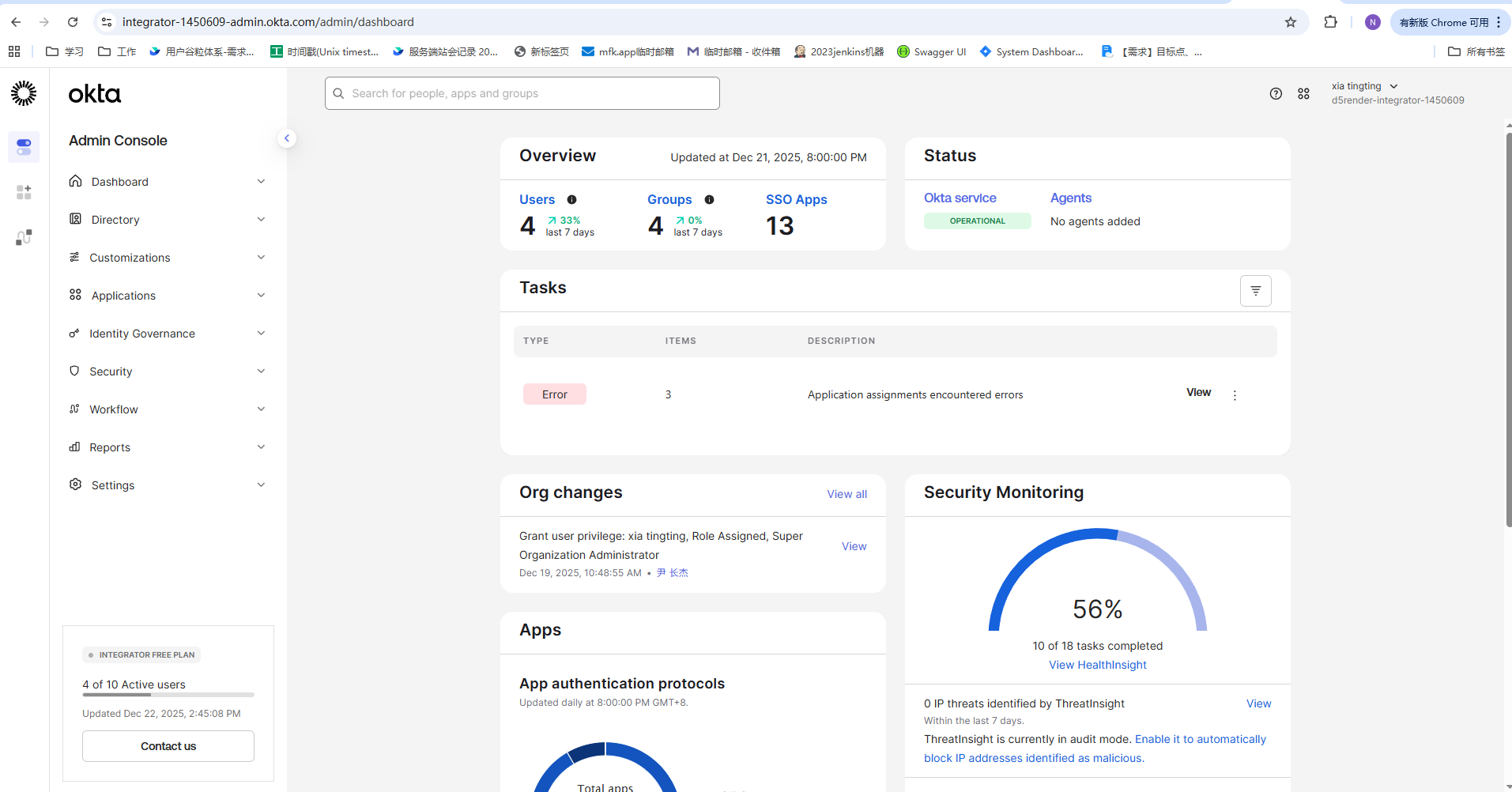The image size is (1512, 792).
Task: Open the Error task three-dot menu
Action: pyautogui.click(x=1235, y=395)
